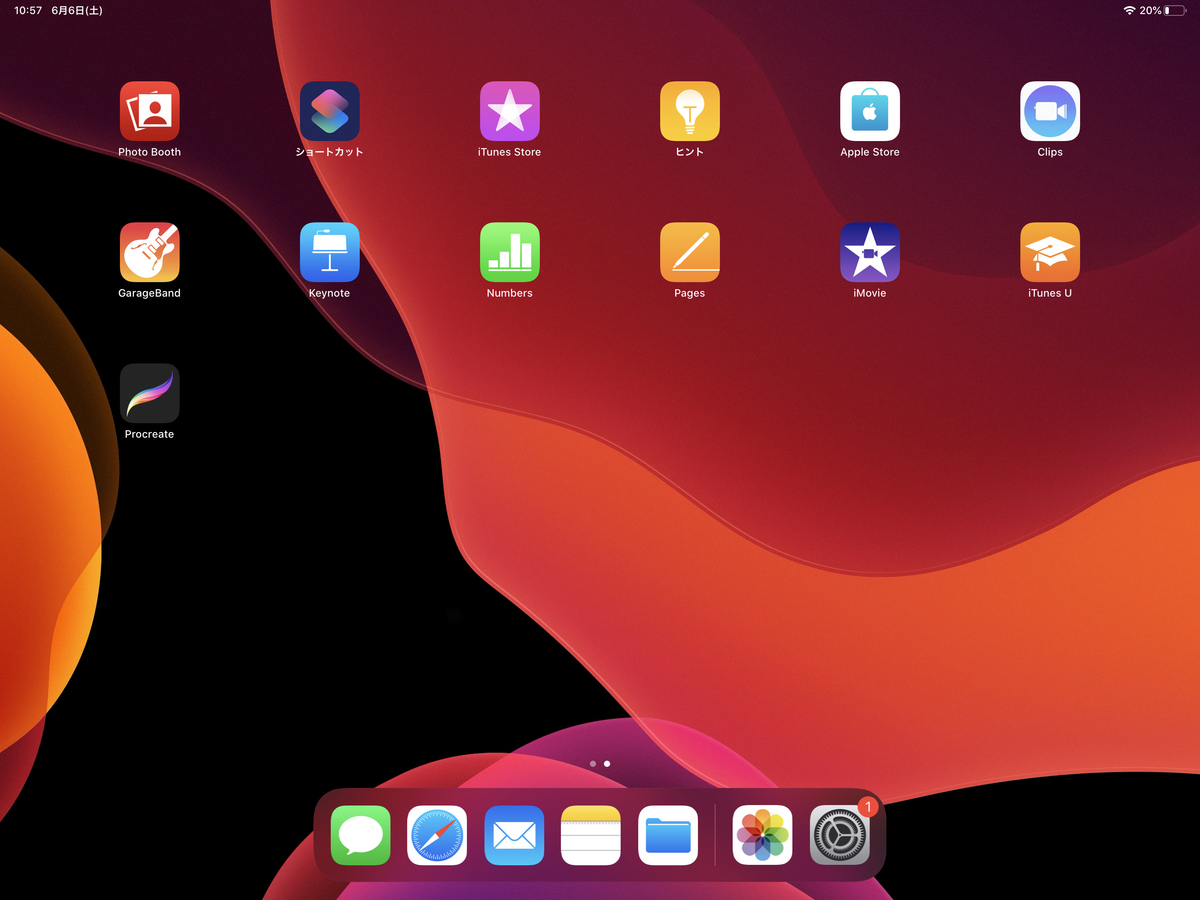Open Files app in the dock
This screenshot has width=1200, height=900.
[668, 835]
